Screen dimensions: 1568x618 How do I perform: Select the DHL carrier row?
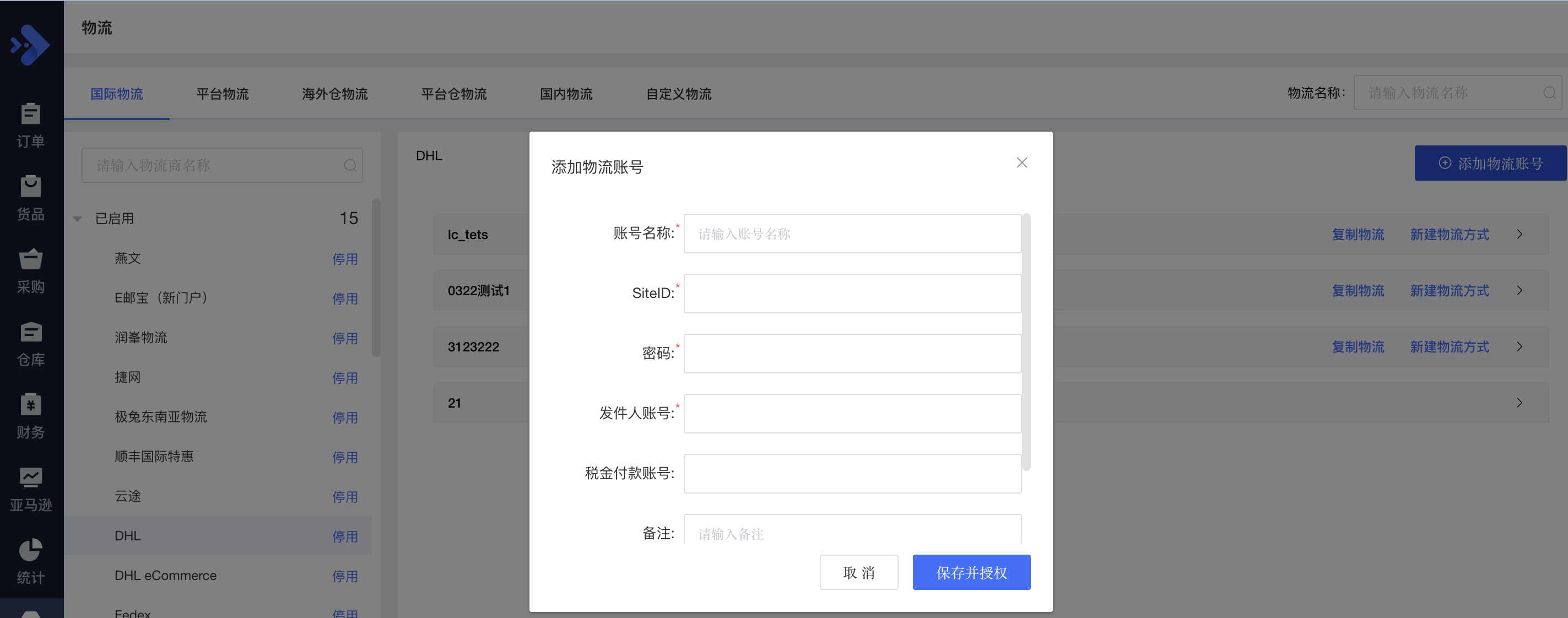pyautogui.click(x=218, y=536)
